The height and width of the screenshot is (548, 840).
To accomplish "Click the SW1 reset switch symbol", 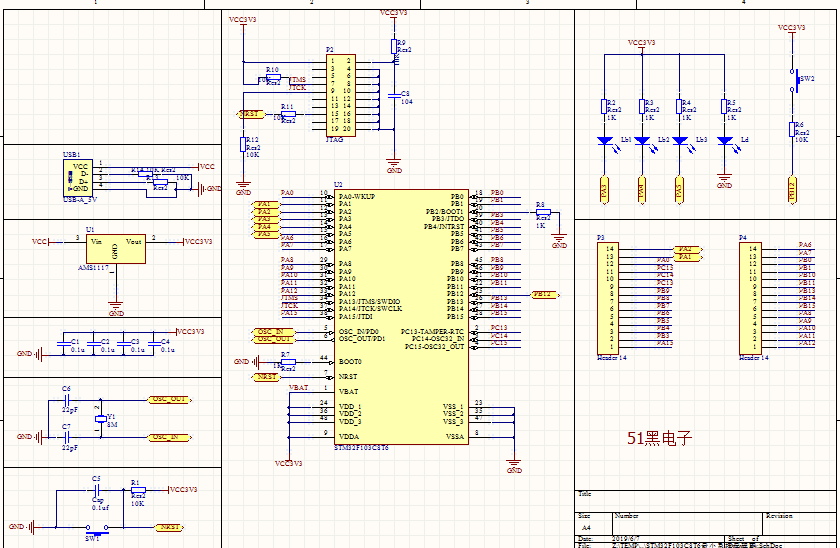I will [x=98, y=529].
